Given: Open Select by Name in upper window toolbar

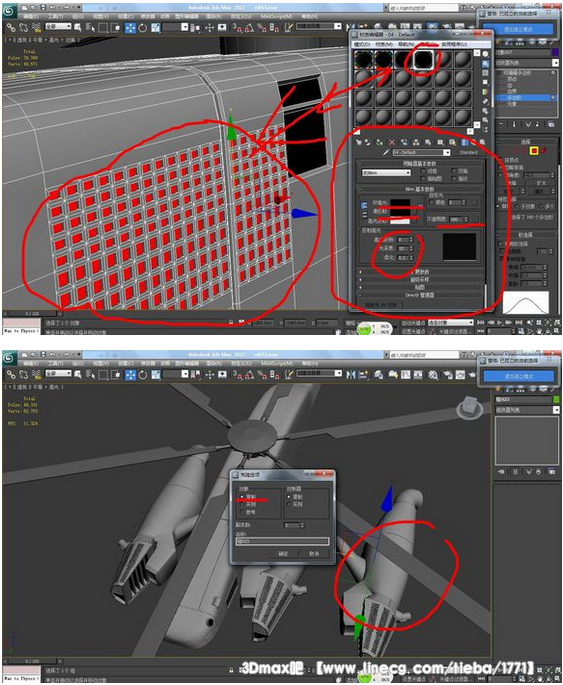Looking at the screenshot, I should coord(90,28).
